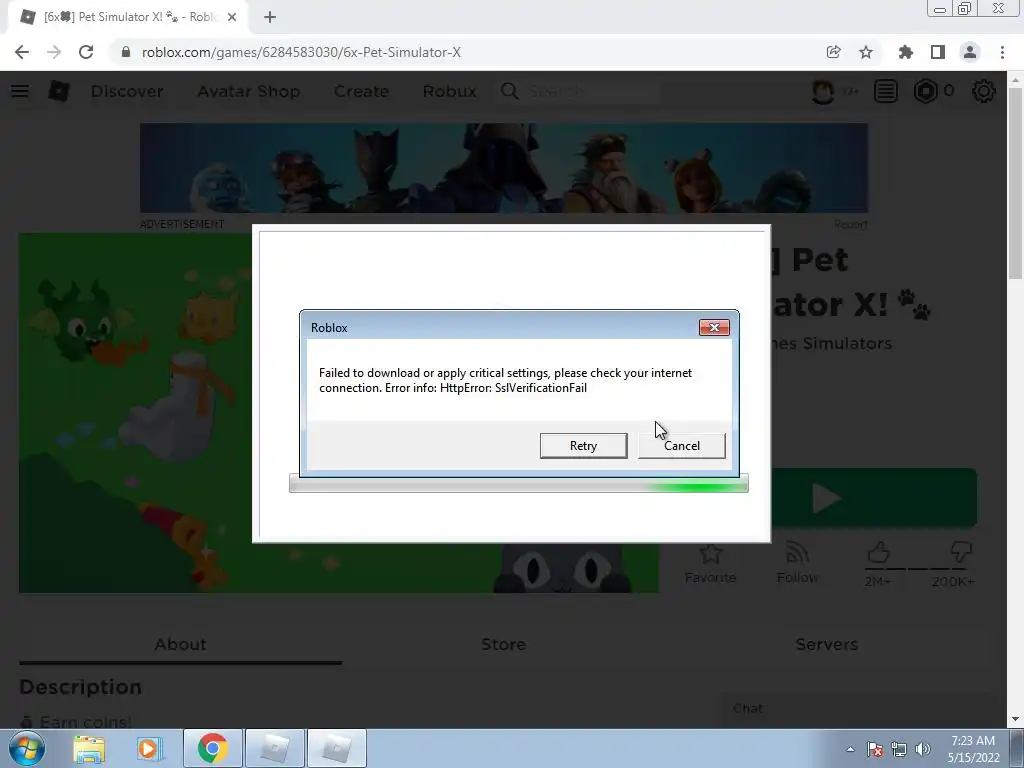Close the Roblox error dialog with X
The height and width of the screenshot is (768, 1024).
pyautogui.click(x=714, y=327)
